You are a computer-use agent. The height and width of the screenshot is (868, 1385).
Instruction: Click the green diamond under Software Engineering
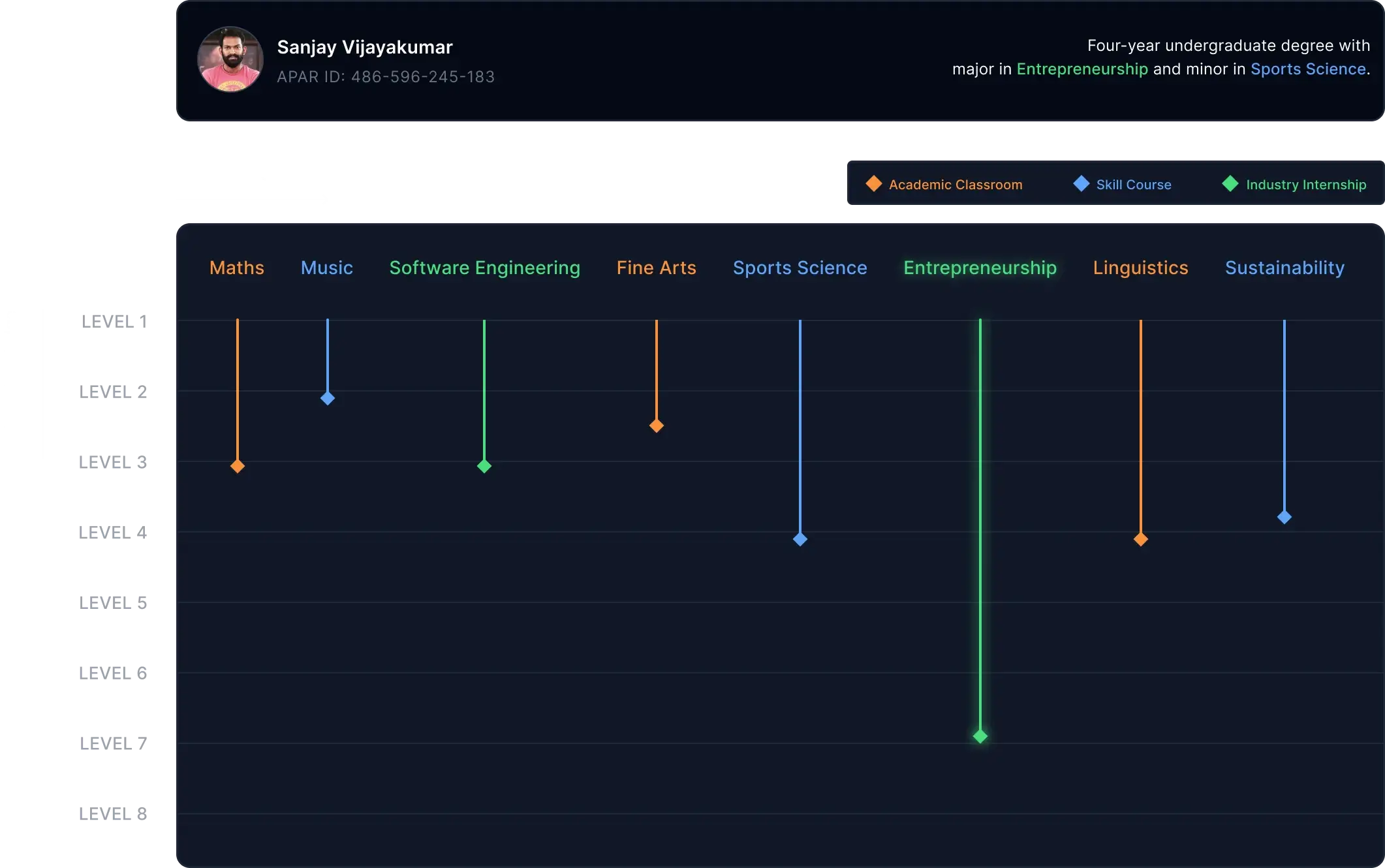pyautogui.click(x=484, y=466)
